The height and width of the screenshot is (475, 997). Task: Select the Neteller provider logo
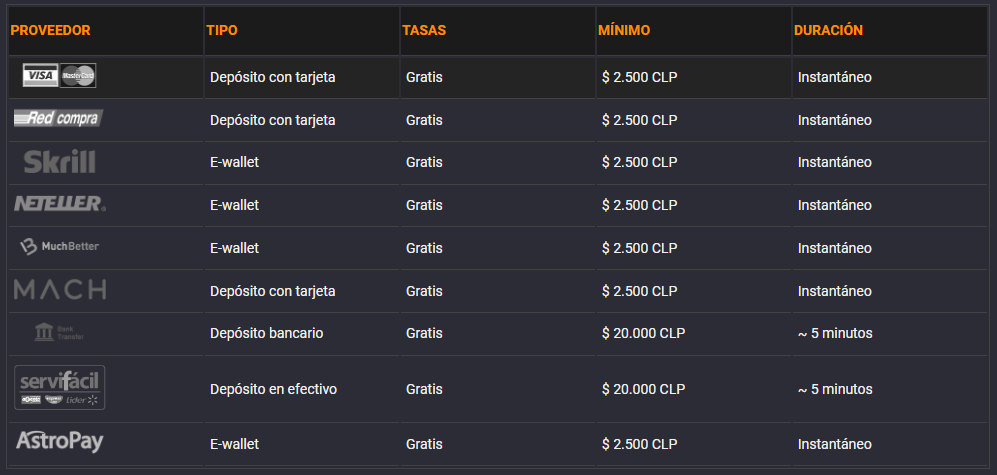(60, 203)
